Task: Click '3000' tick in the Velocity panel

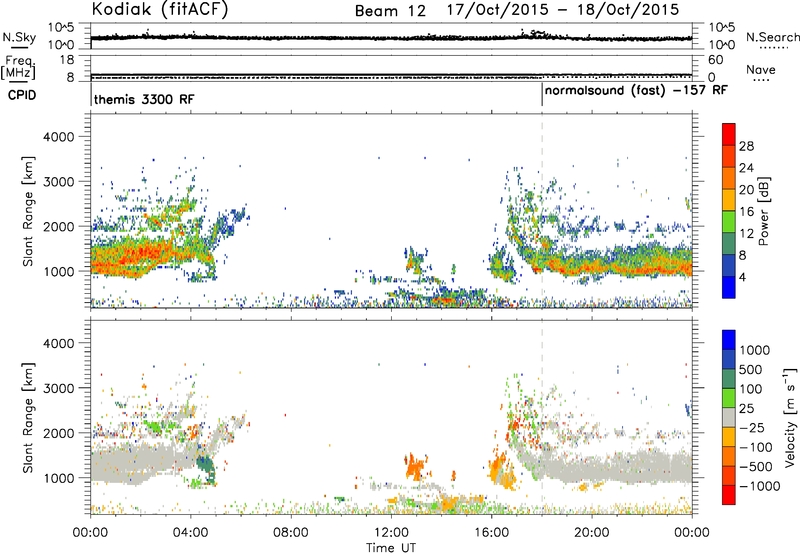Action: coord(59,388)
